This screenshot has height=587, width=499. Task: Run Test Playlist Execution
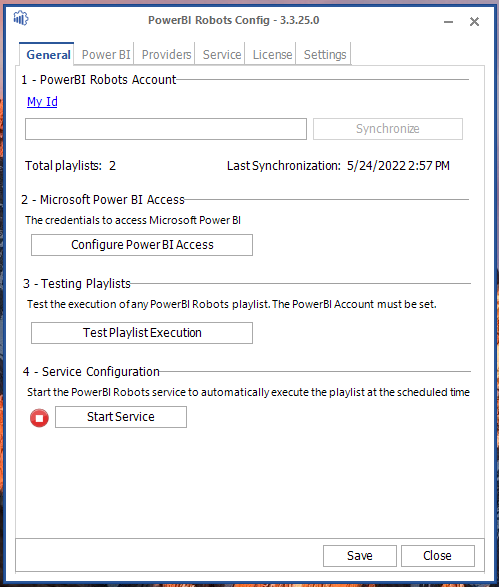(142, 333)
